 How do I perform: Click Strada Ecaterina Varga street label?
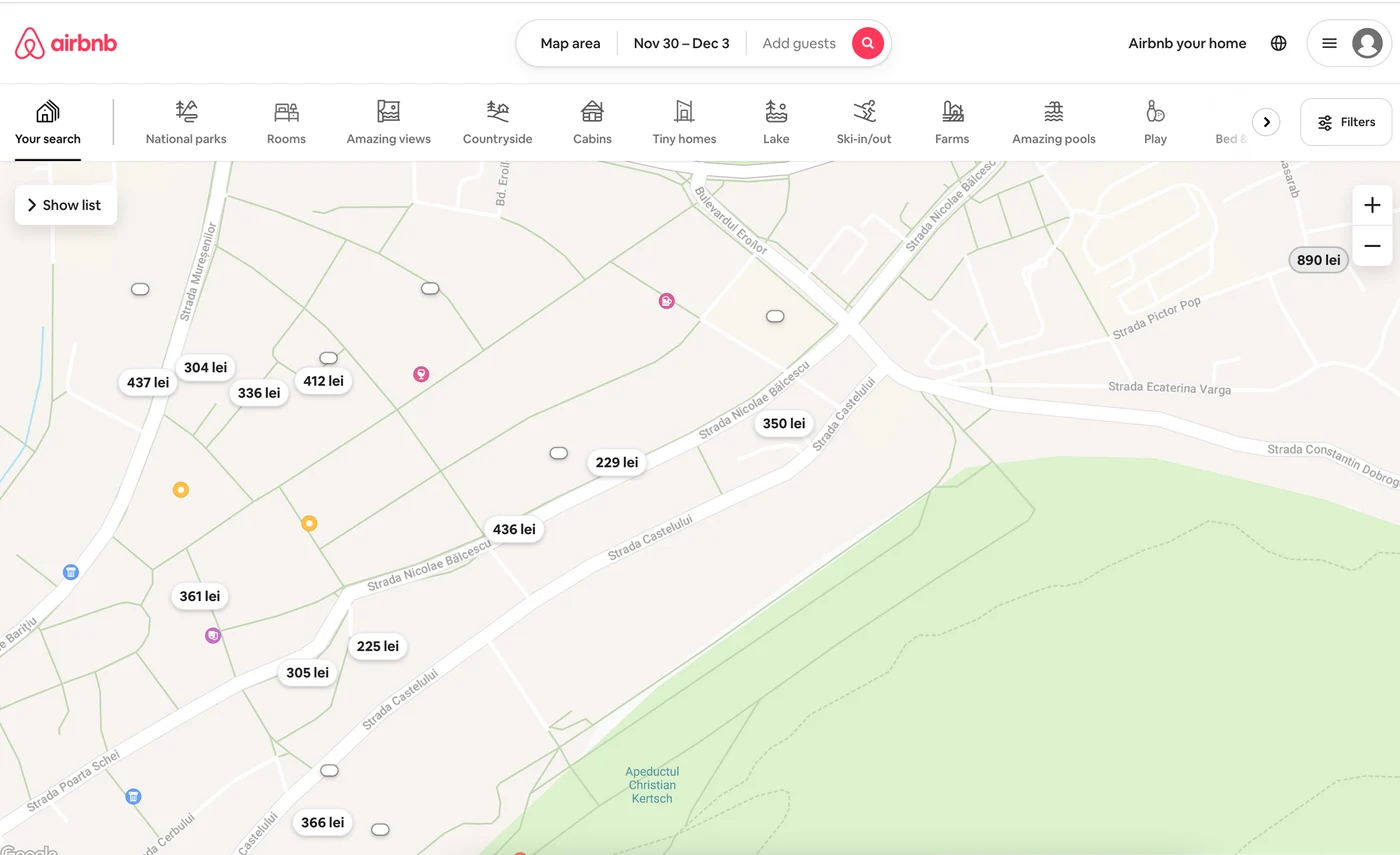pyautogui.click(x=1170, y=388)
